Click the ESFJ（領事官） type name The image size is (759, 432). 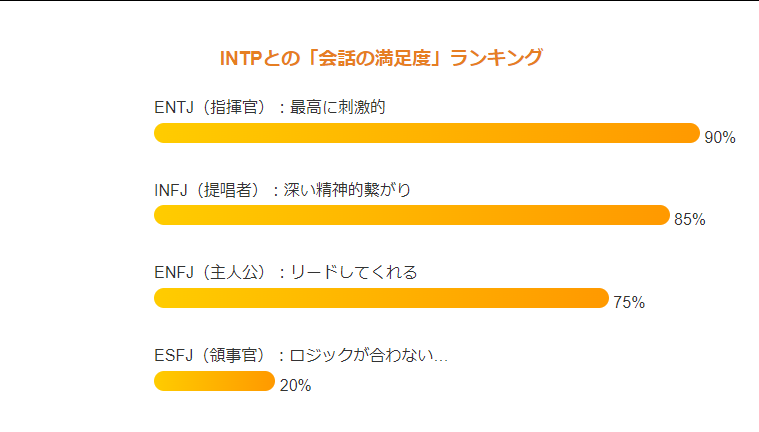(x=208, y=355)
